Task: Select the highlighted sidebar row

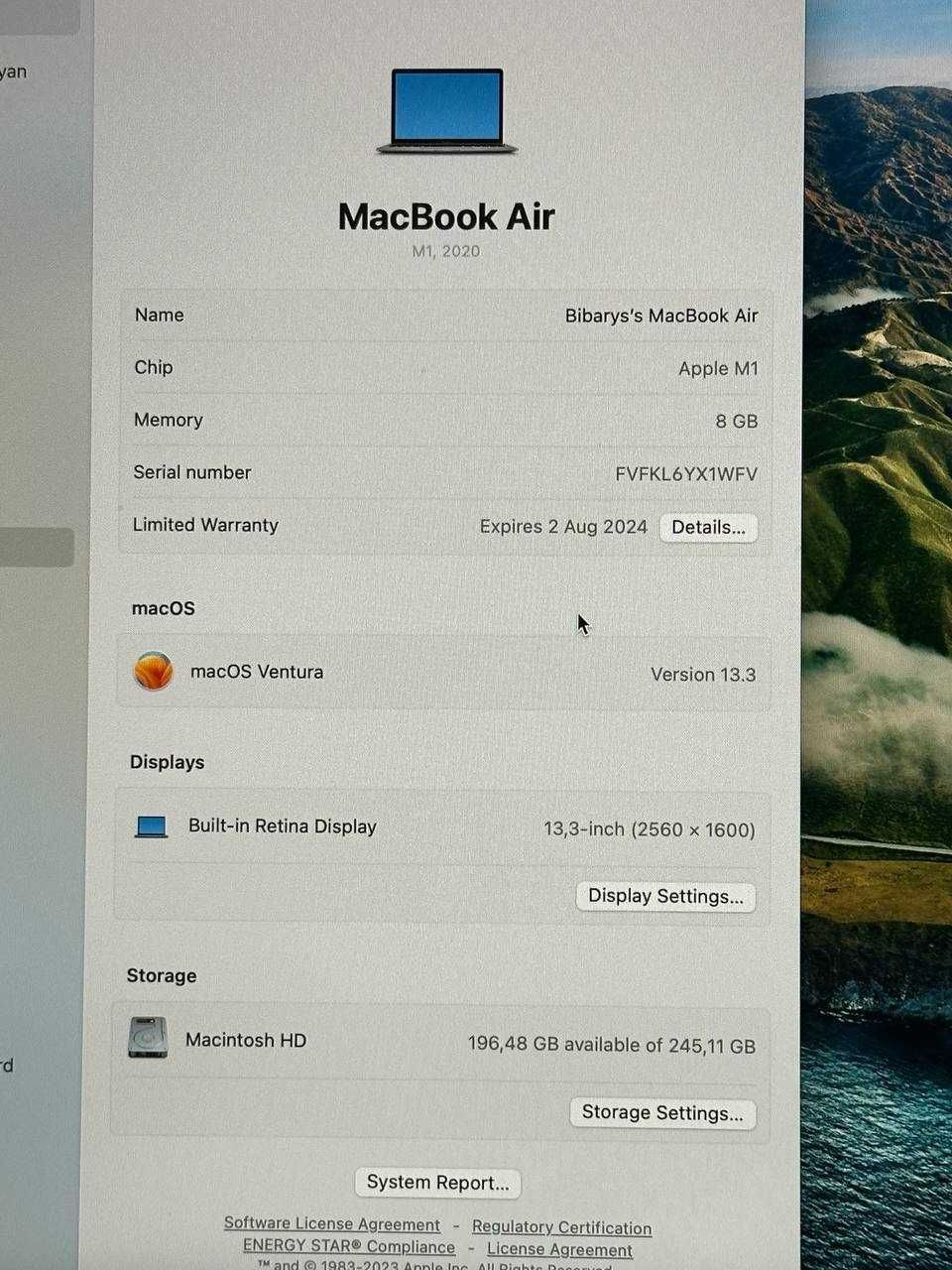Action: point(37,548)
